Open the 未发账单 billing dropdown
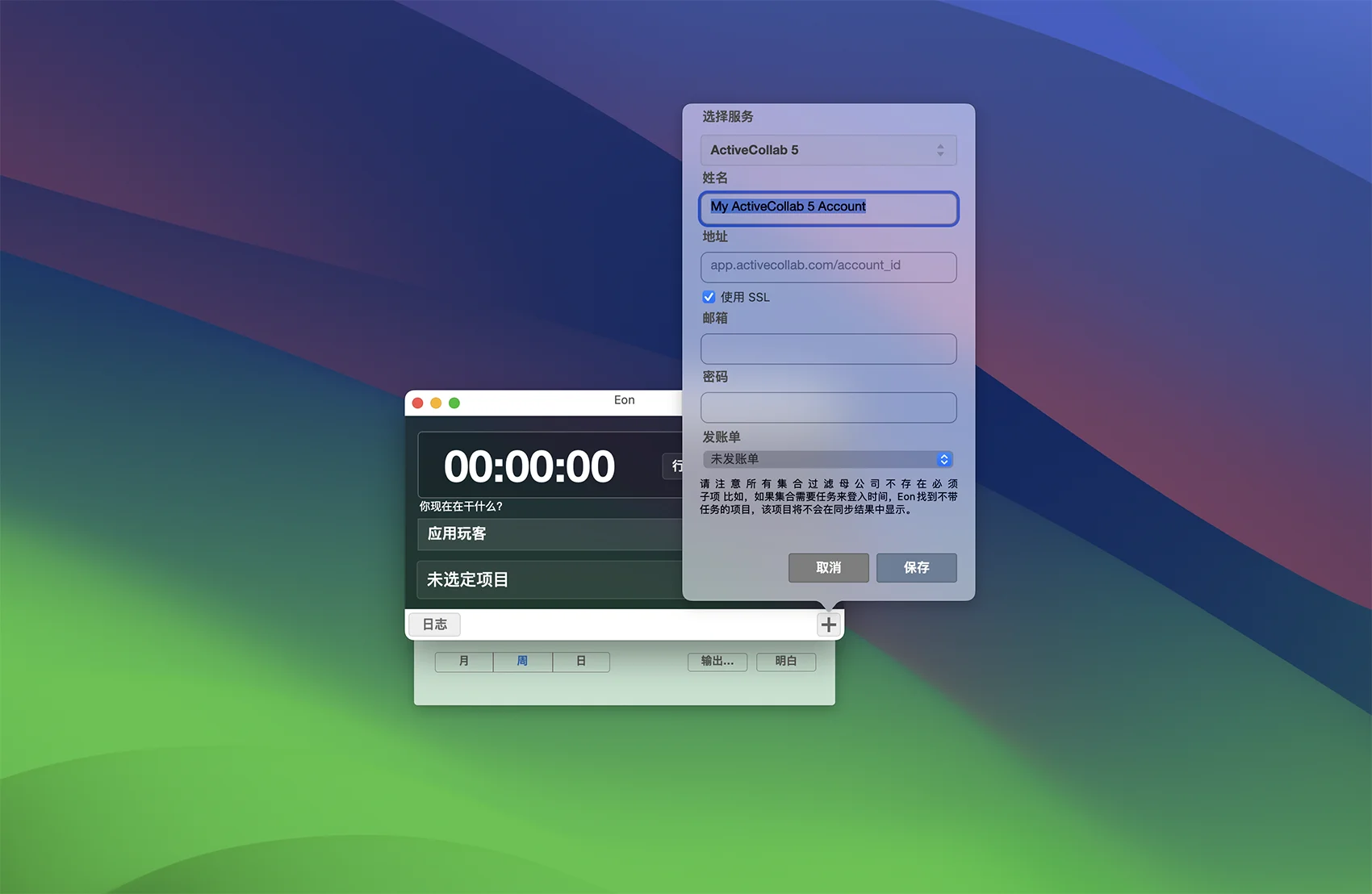The image size is (1372, 894). pos(828,459)
